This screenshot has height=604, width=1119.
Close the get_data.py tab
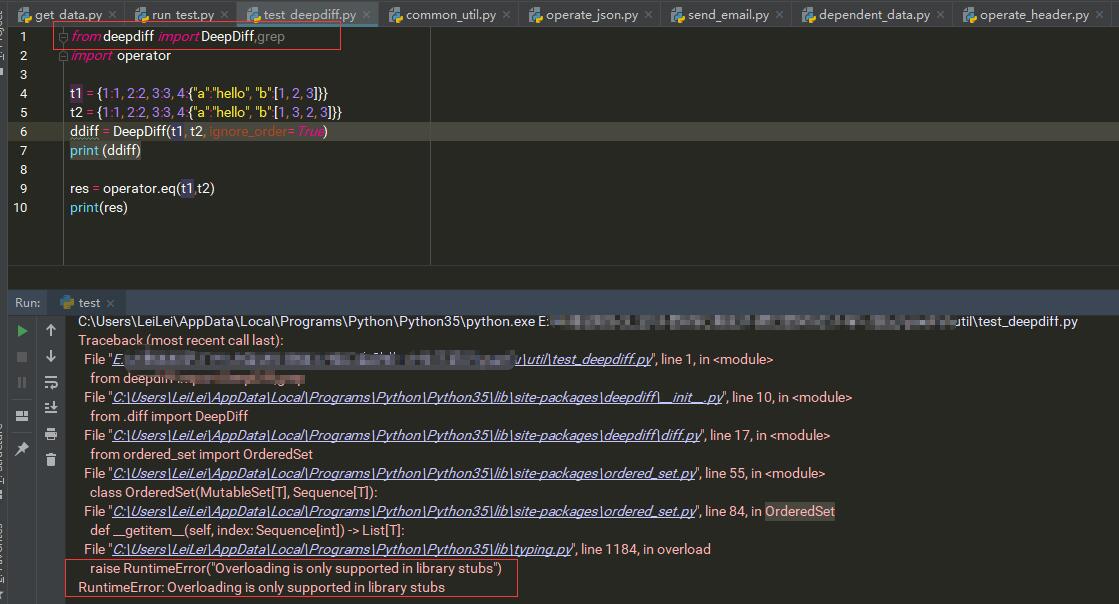[113, 14]
